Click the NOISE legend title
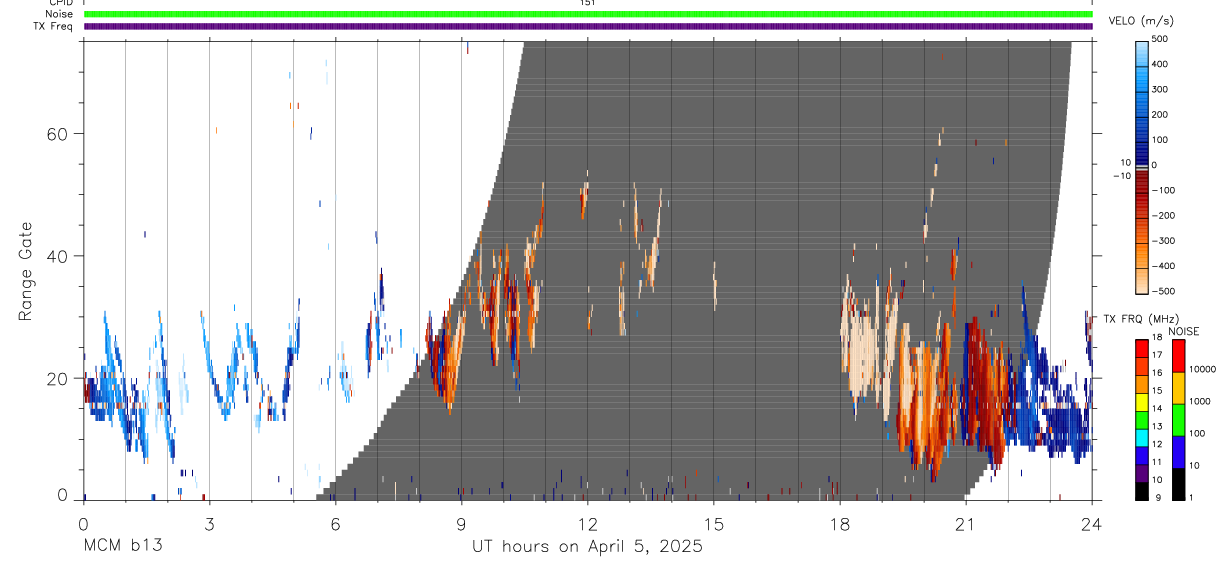 (x=1182, y=331)
